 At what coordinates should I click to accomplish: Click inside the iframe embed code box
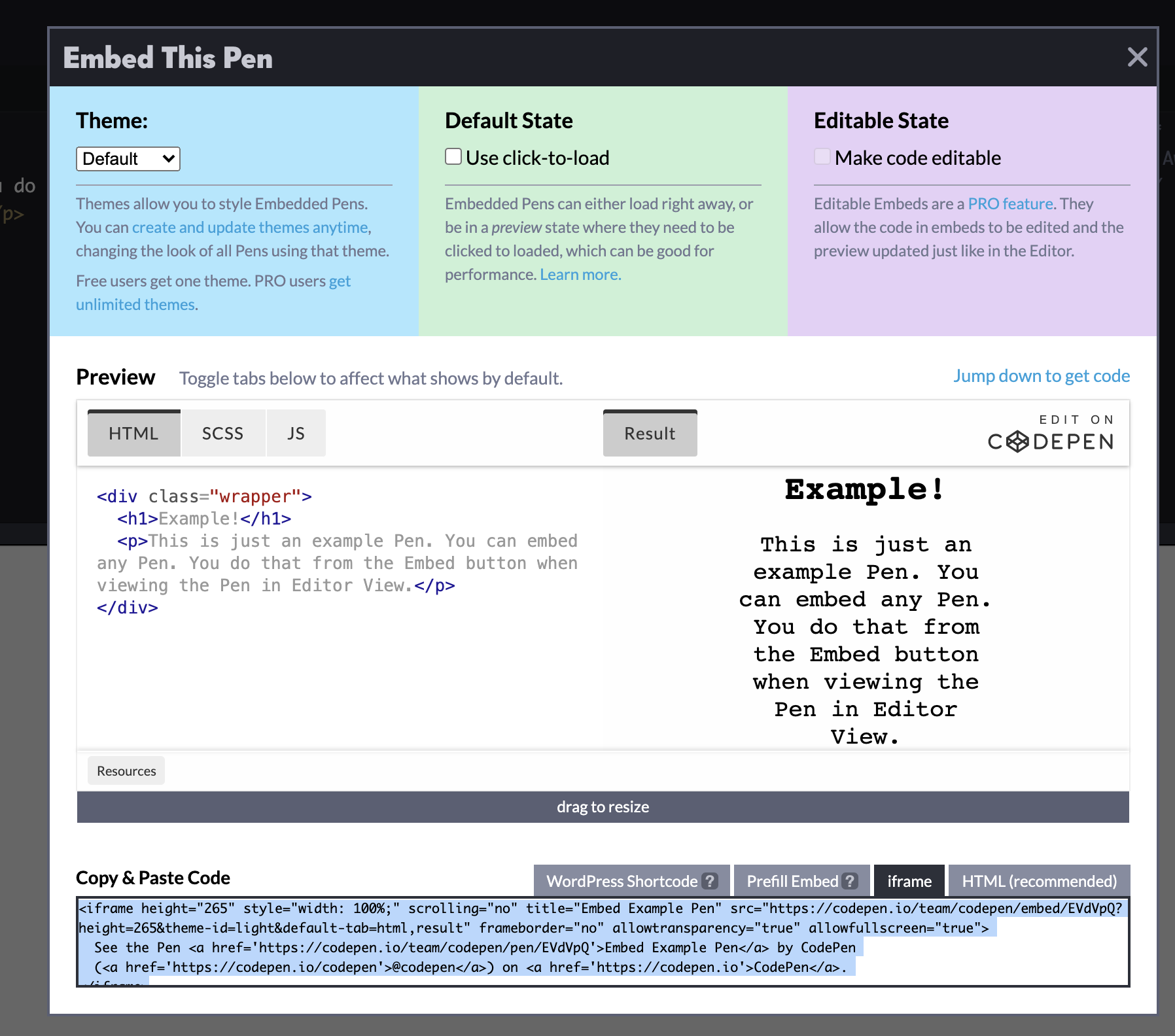603,942
